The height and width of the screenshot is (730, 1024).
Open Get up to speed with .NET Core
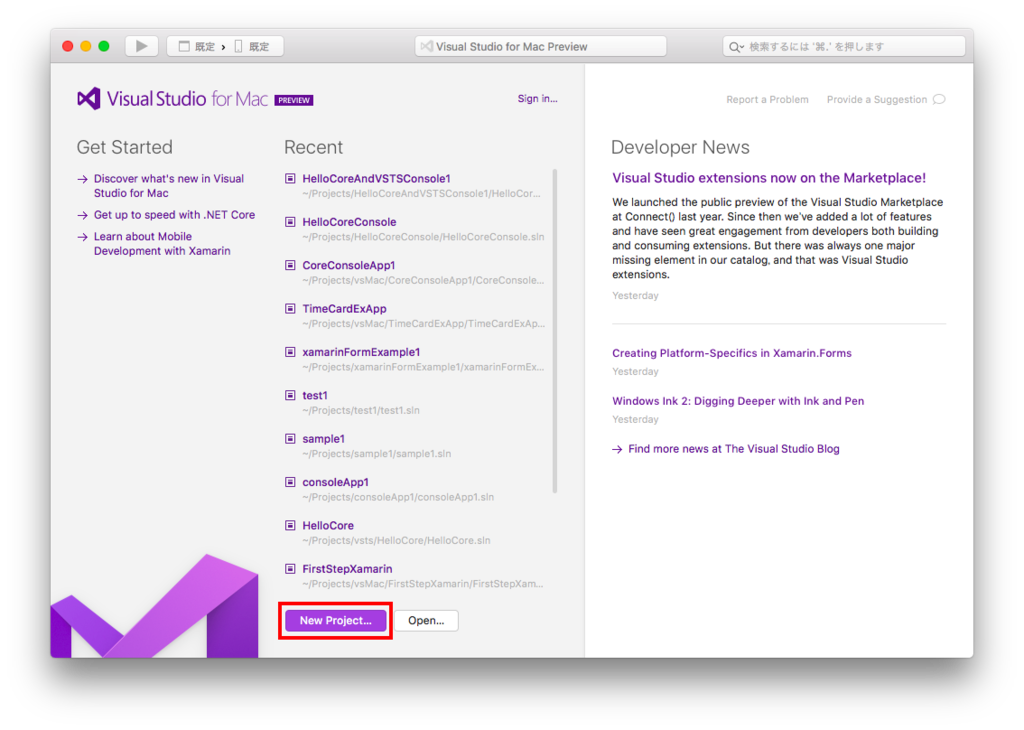(174, 215)
